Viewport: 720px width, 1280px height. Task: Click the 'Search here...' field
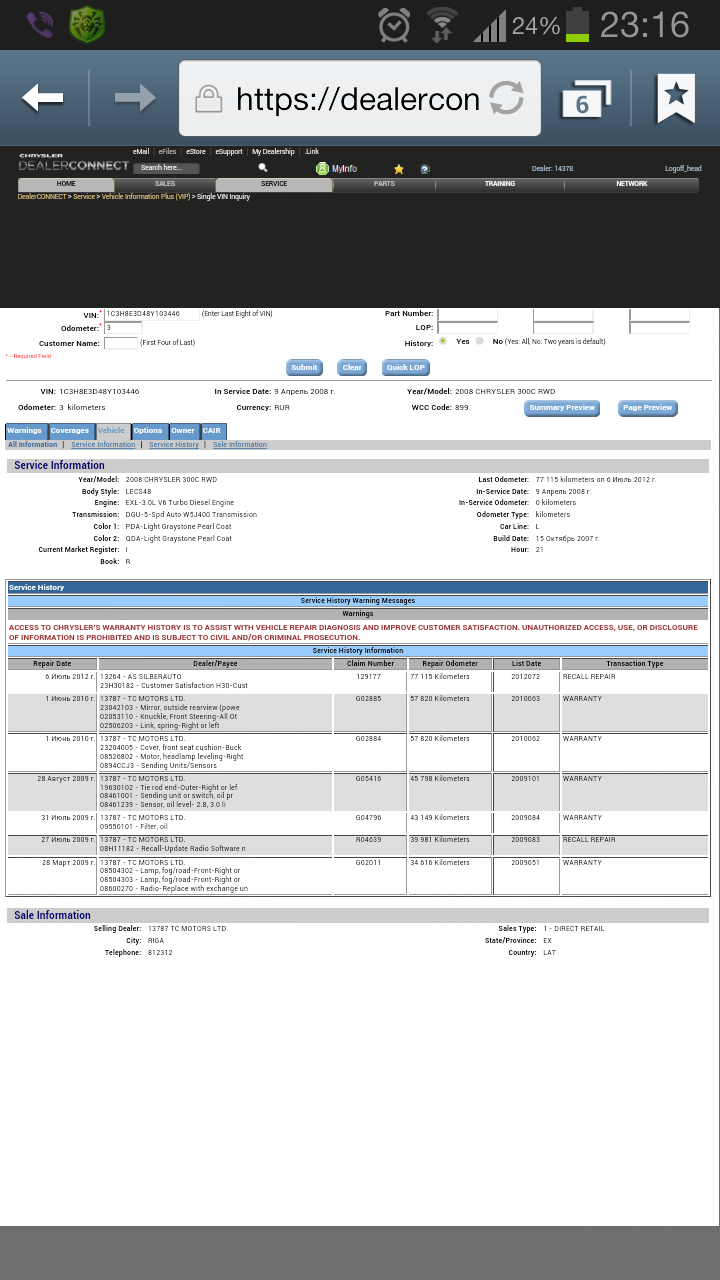tap(166, 168)
